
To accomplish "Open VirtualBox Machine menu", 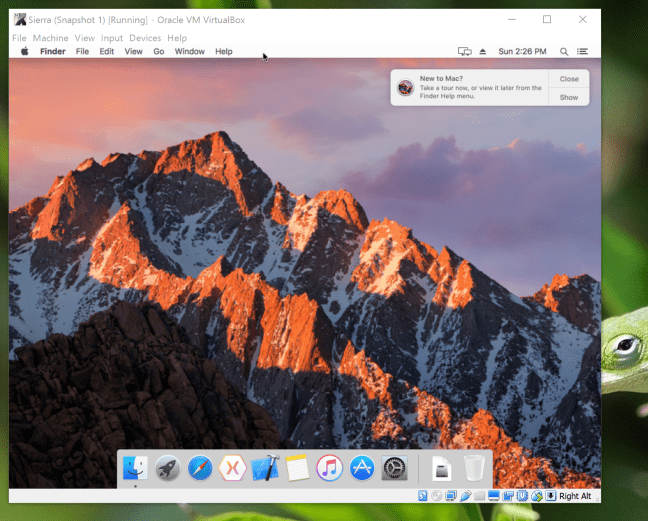I will [x=50, y=38].
